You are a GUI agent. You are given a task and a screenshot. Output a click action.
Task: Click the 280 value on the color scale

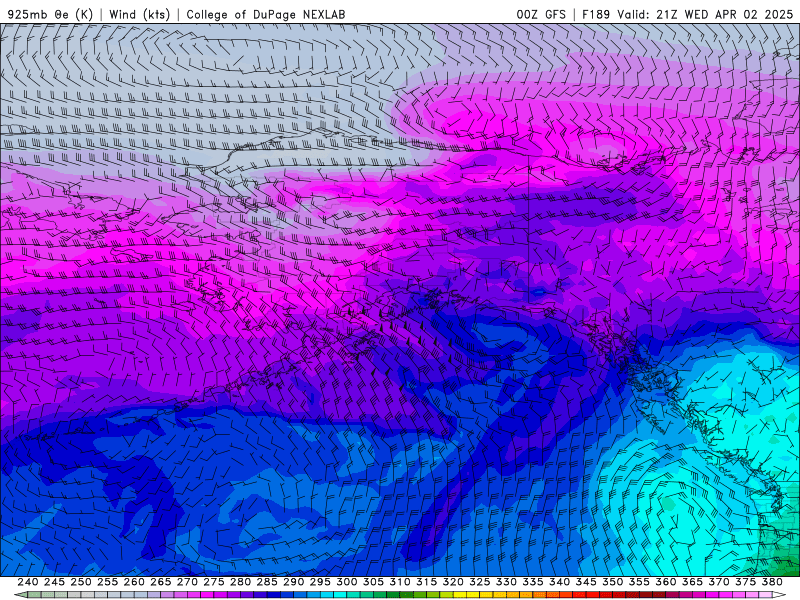tap(240, 582)
